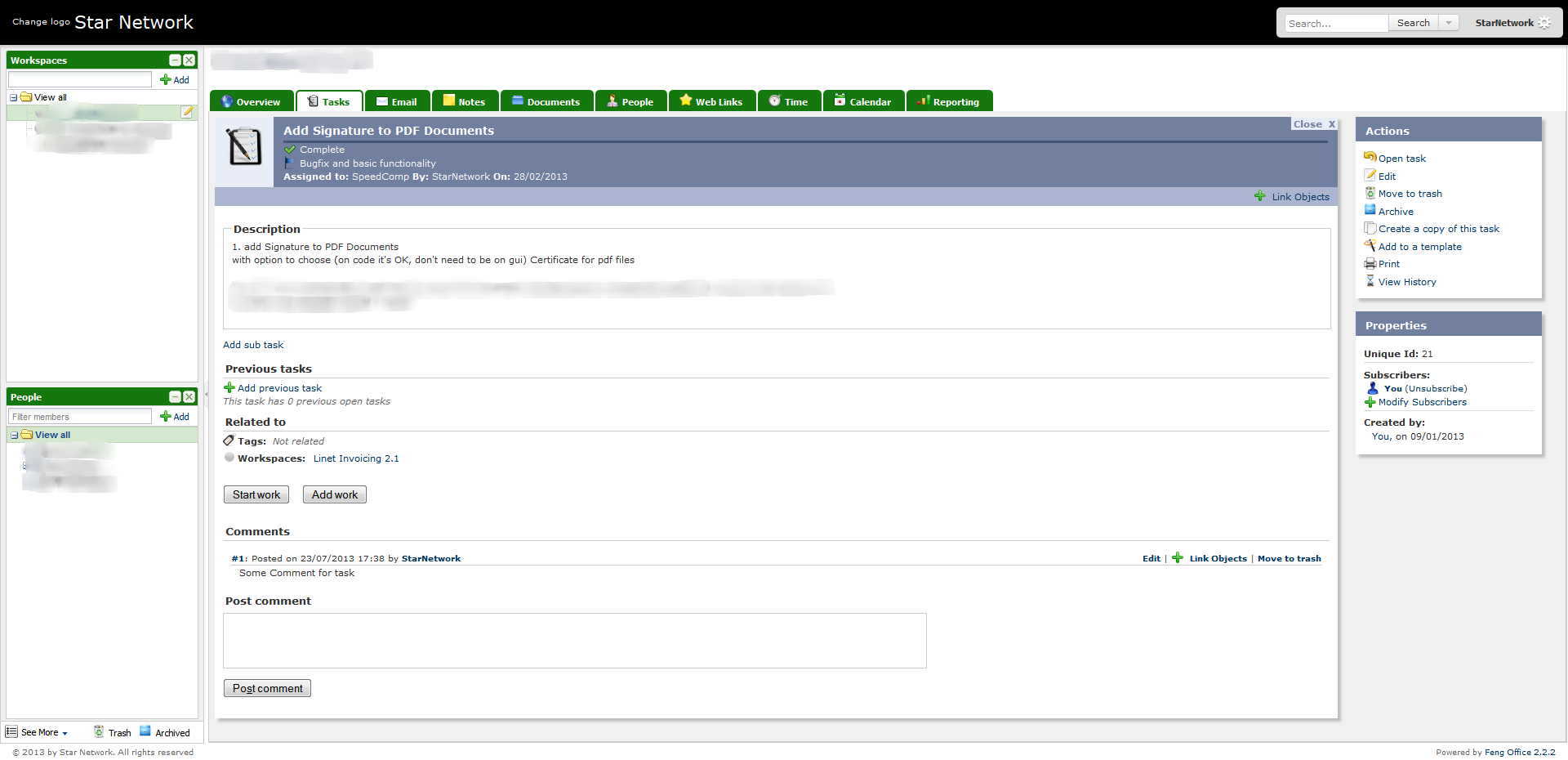Open the Search dropdown arrow
This screenshot has width=1568, height=760.
1449,23
